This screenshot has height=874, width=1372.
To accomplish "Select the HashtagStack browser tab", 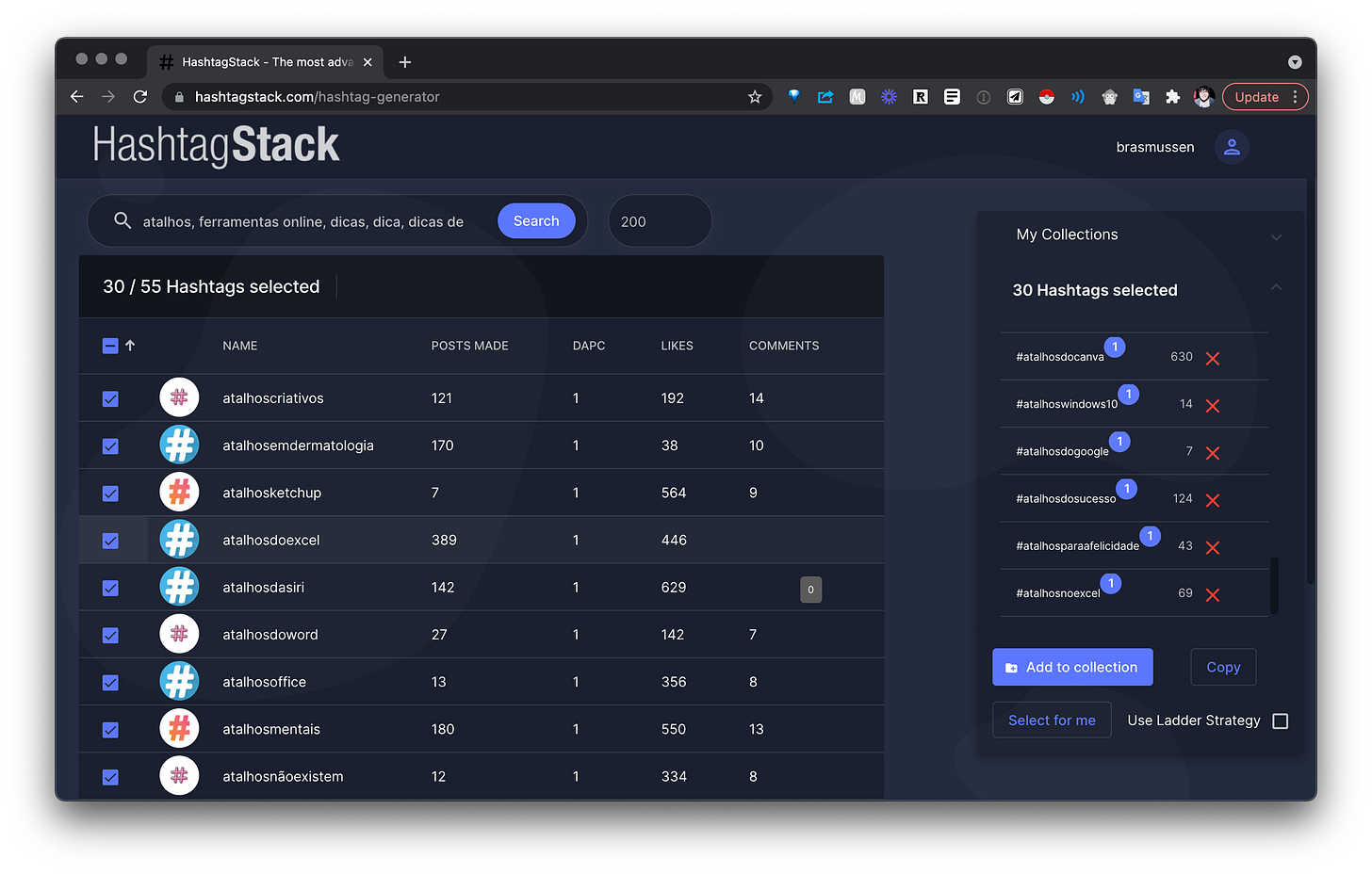I will pos(267,62).
